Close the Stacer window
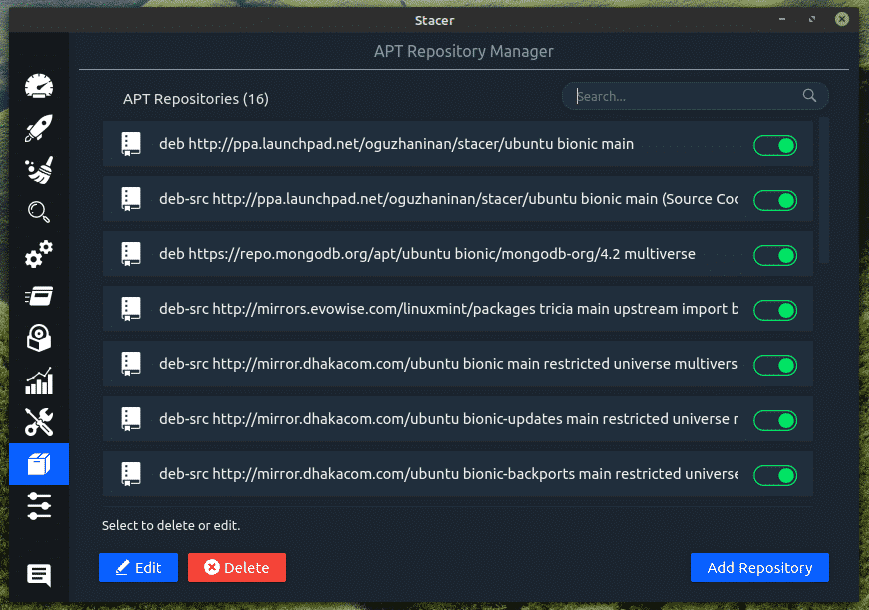This screenshot has width=869, height=610. tap(842, 19)
